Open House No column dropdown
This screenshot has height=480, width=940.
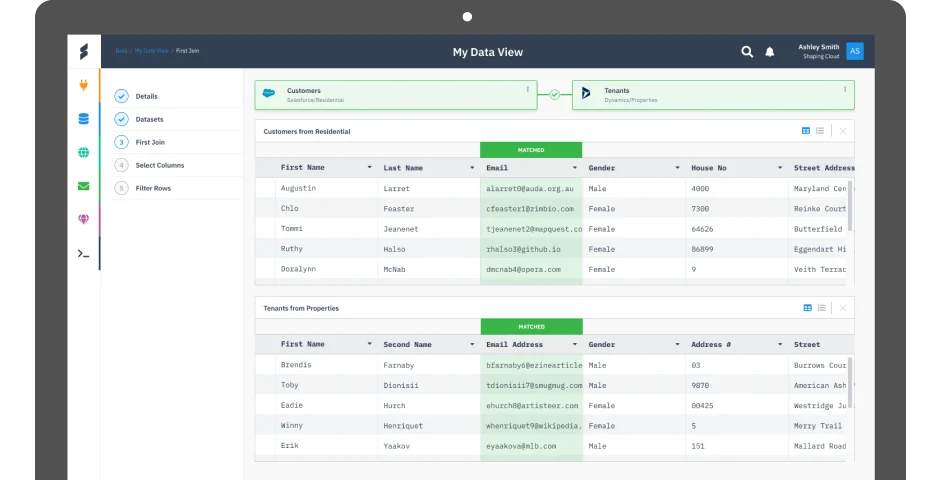(780, 168)
